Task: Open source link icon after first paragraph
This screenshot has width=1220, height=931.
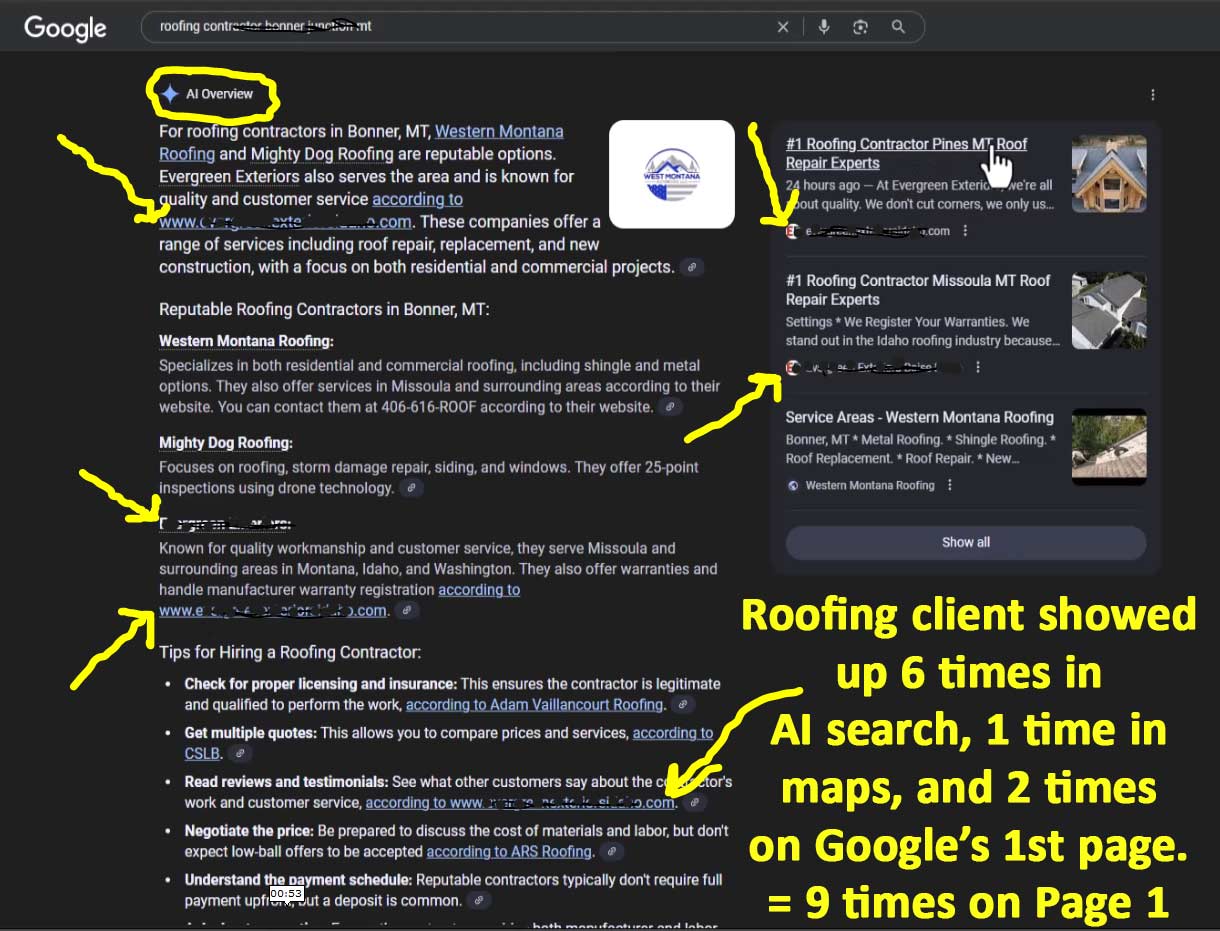Action: pos(691,267)
